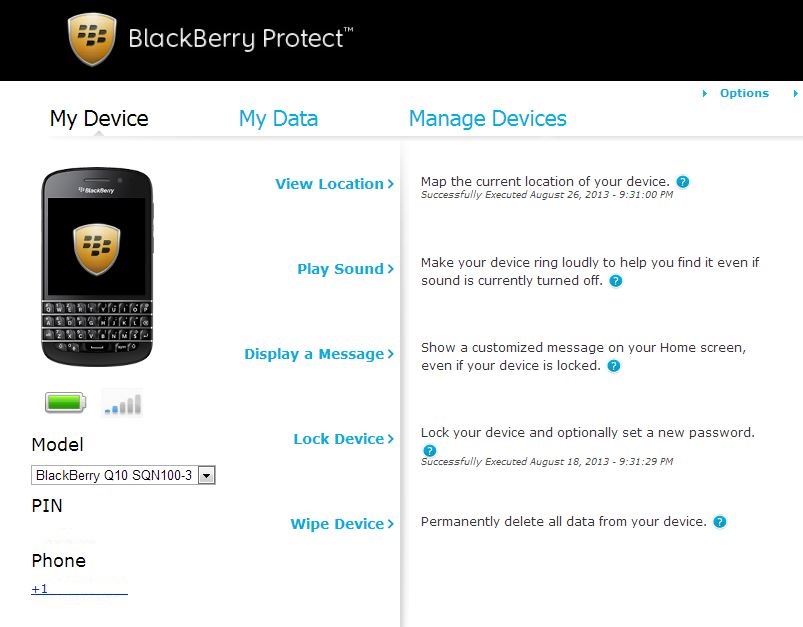Click the green battery level icon
This screenshot has width=803, height=627.
click(x=63, y=402)
